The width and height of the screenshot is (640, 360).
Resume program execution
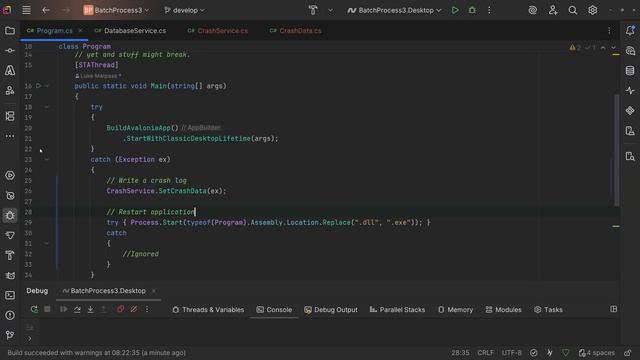tap(64, 309)
